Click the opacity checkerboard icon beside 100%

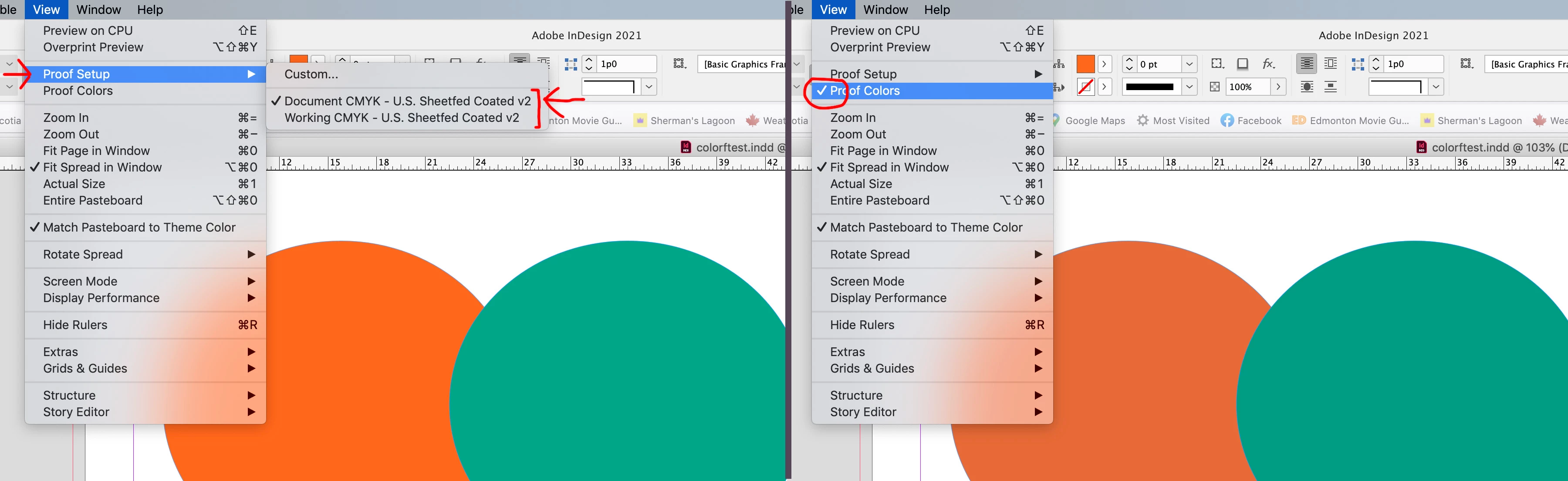pyautogui.click(x=1214, y=87)
